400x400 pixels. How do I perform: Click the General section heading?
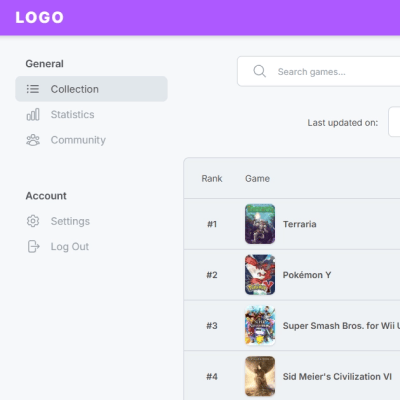(44, 64)
